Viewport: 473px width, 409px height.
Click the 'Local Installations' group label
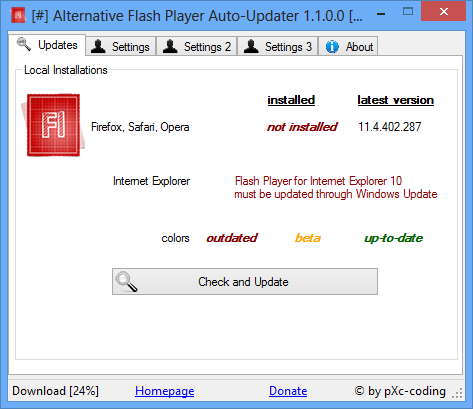tap(66, 70)
